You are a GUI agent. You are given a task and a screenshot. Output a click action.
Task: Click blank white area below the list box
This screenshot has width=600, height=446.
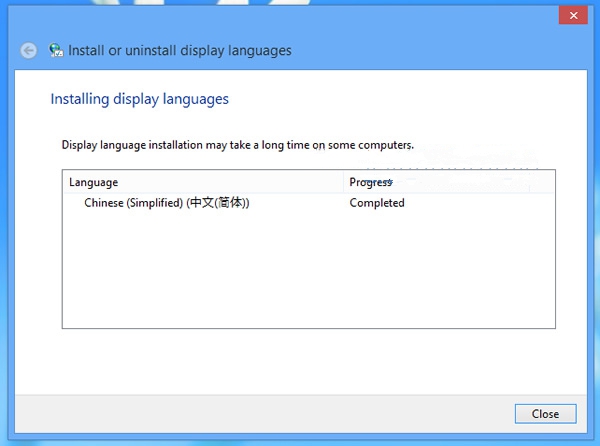300,358
